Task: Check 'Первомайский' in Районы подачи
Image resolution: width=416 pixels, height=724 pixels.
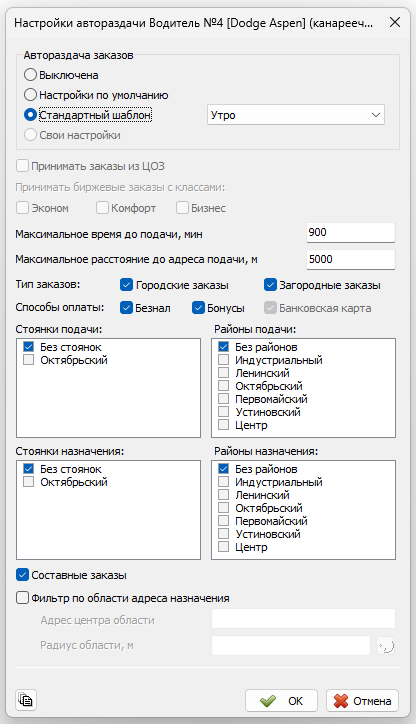Action: coord(223,398)
